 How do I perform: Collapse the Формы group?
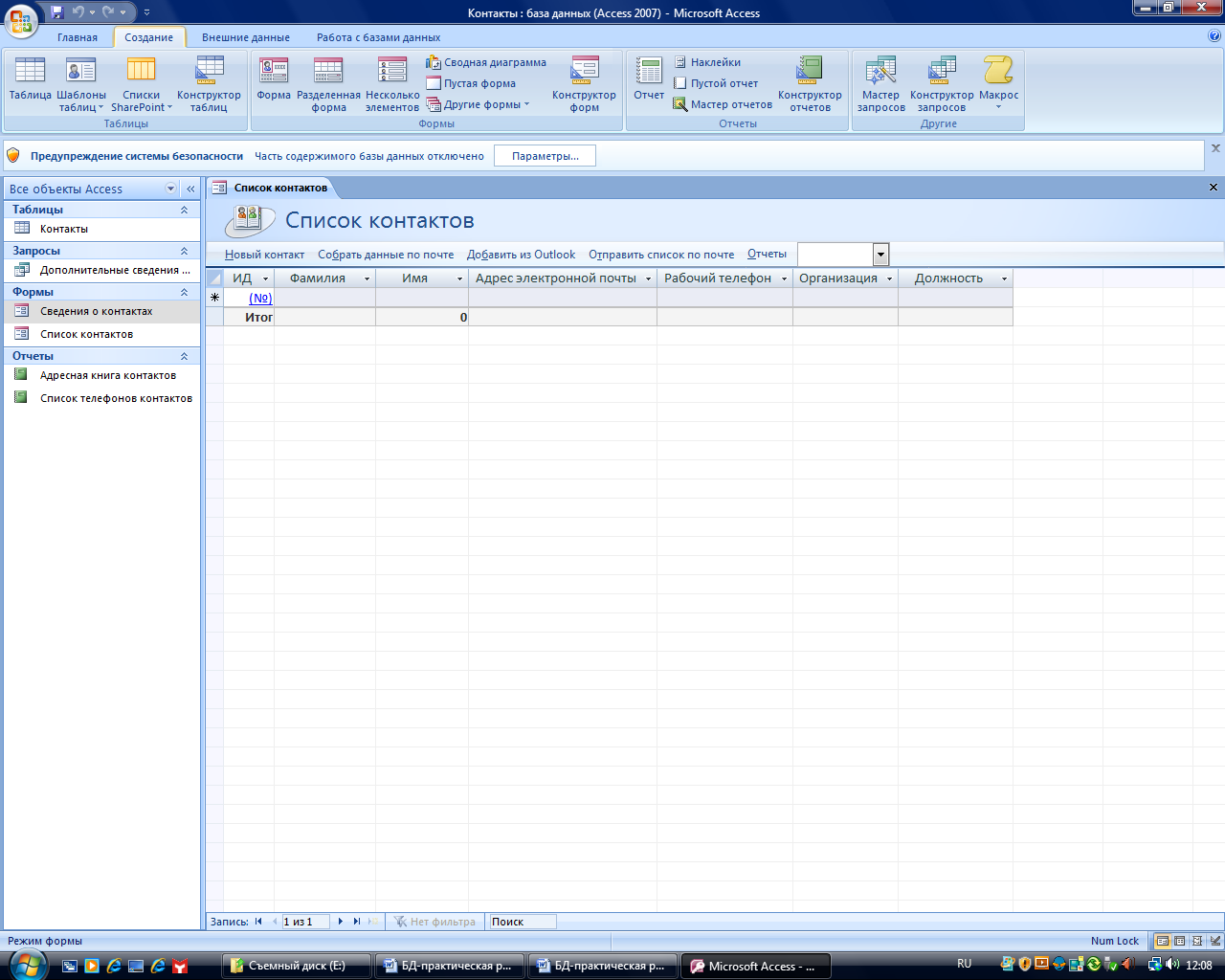click(185, 292)
